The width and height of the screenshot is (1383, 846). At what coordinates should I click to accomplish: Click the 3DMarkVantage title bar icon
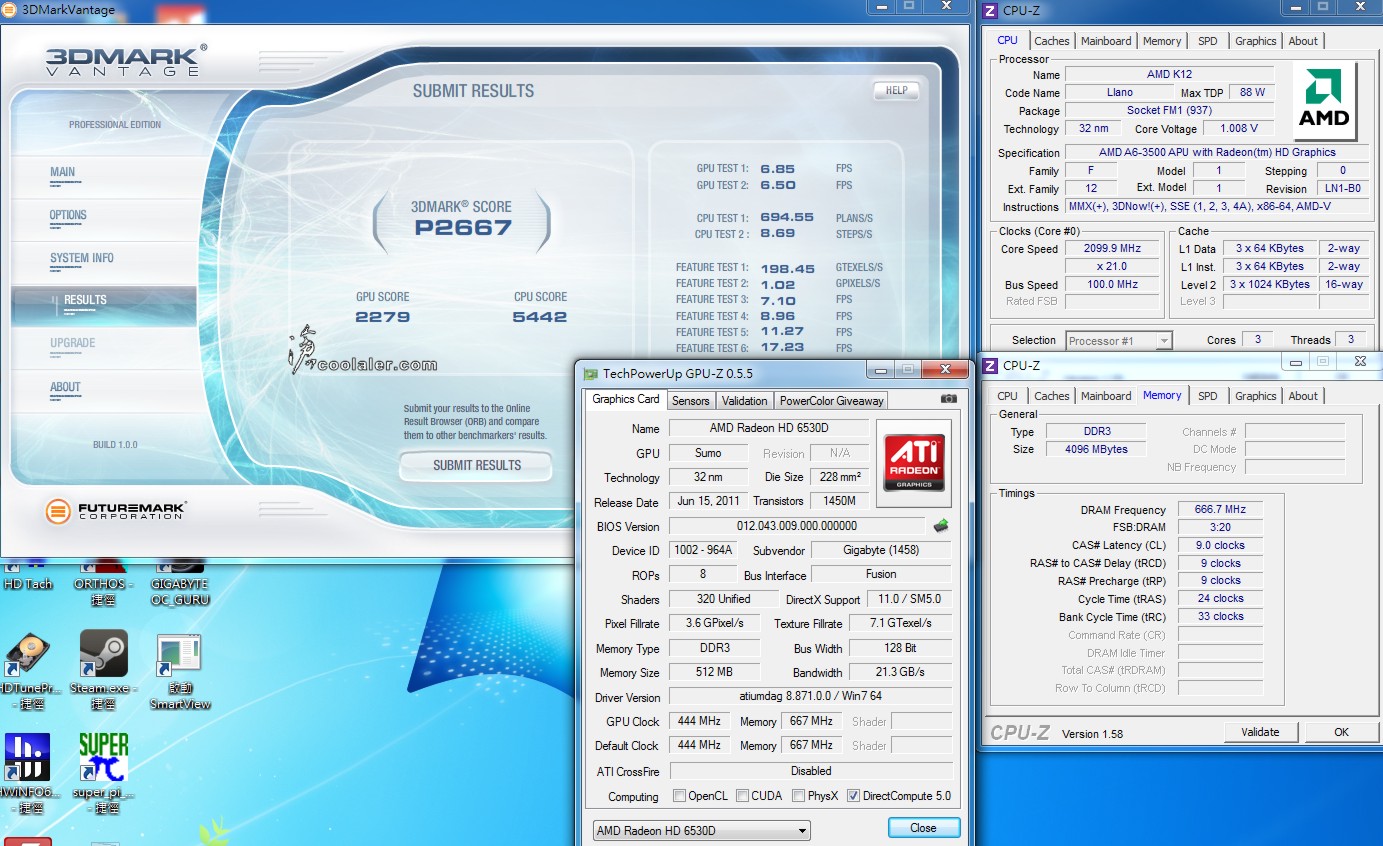pos(11,10)
